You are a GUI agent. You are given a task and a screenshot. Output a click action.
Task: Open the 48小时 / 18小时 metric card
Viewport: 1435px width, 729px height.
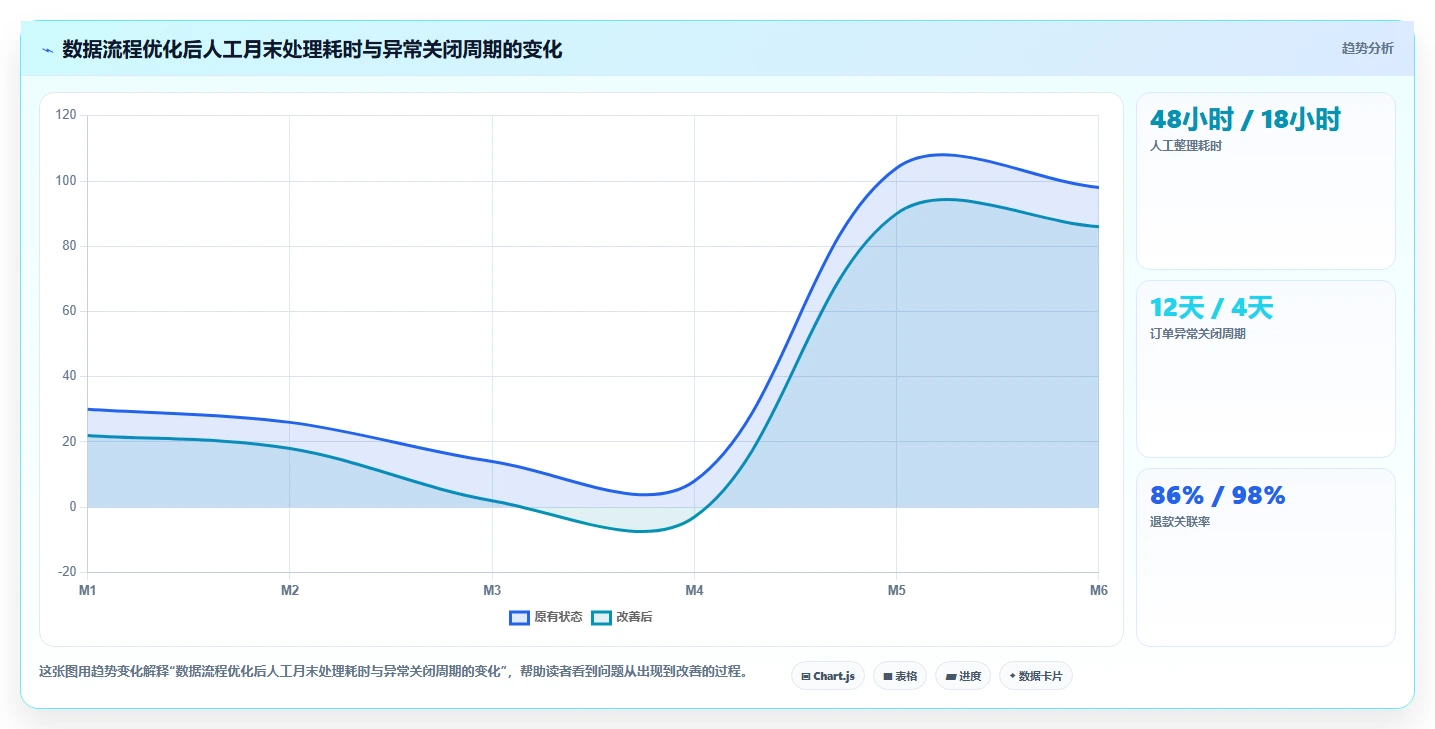point(1265,181)
